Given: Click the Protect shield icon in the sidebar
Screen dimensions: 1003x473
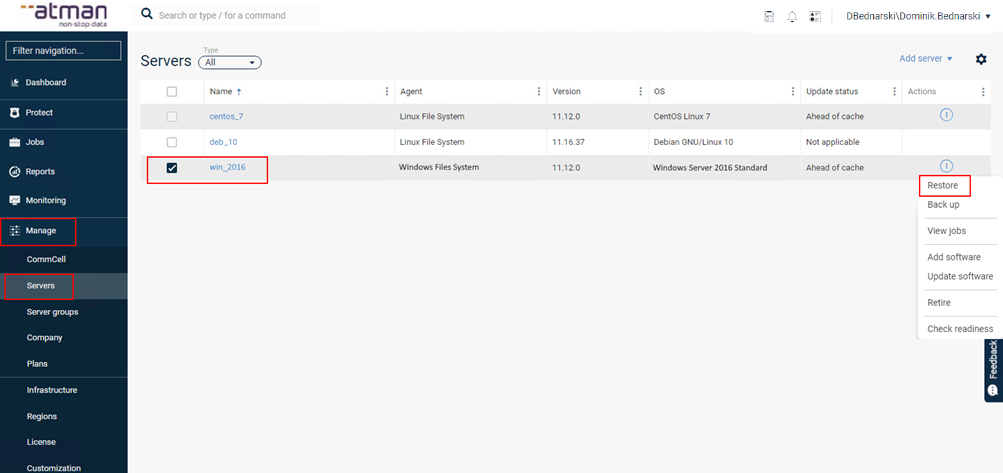Looking at the screenshot, I should point(15,112).
